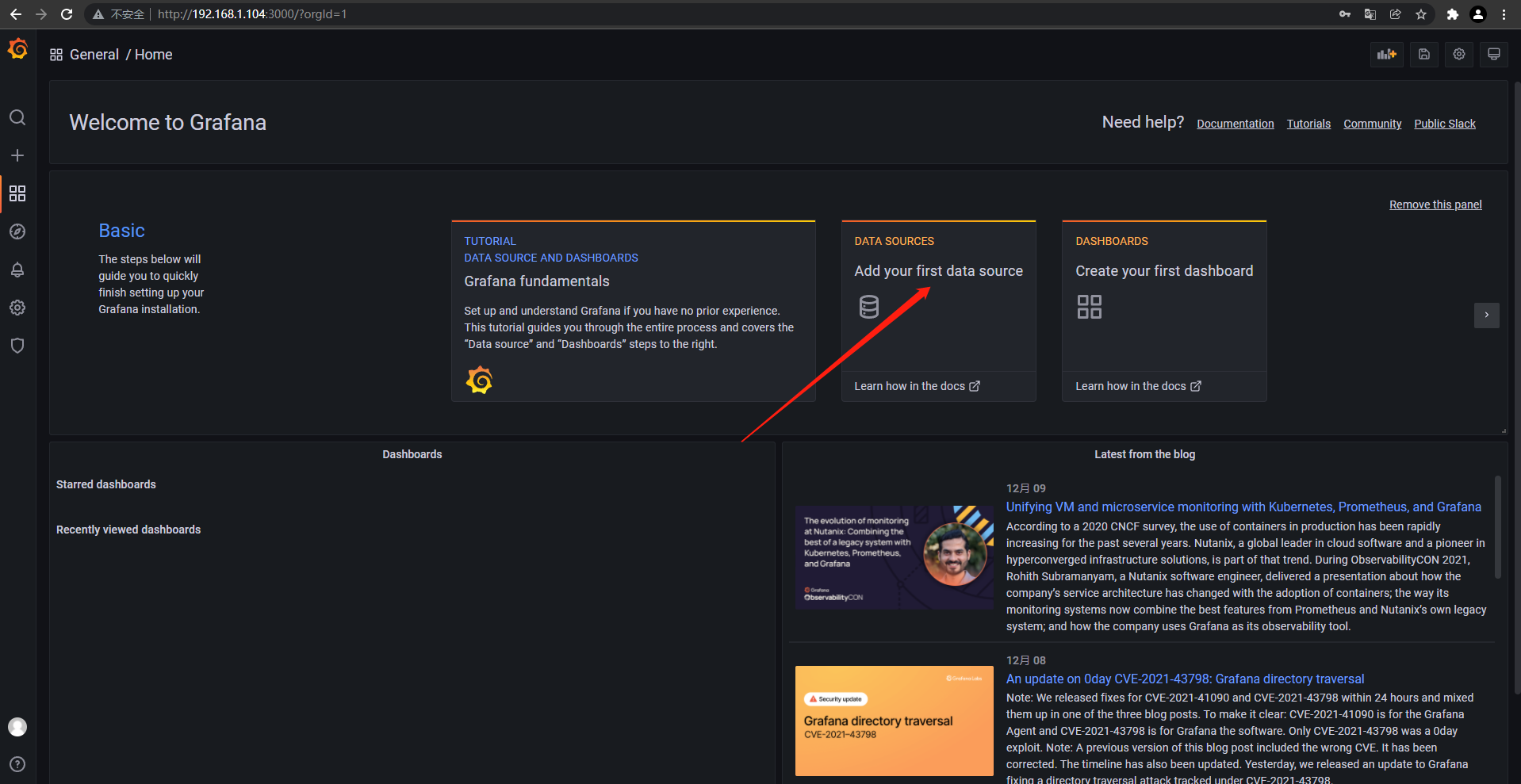The height and width of the screenshot is (784, 1521).
Task: Click the Basic setup heading
Action: (x=122, y=231)
